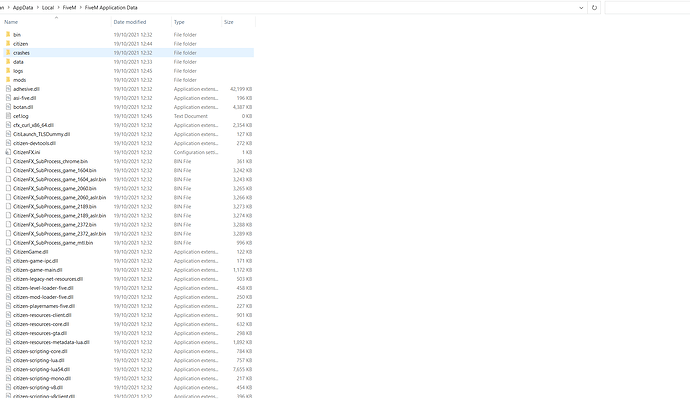Click 19/10/2021 12:44 date of citizen folder

tap(133, 44)
